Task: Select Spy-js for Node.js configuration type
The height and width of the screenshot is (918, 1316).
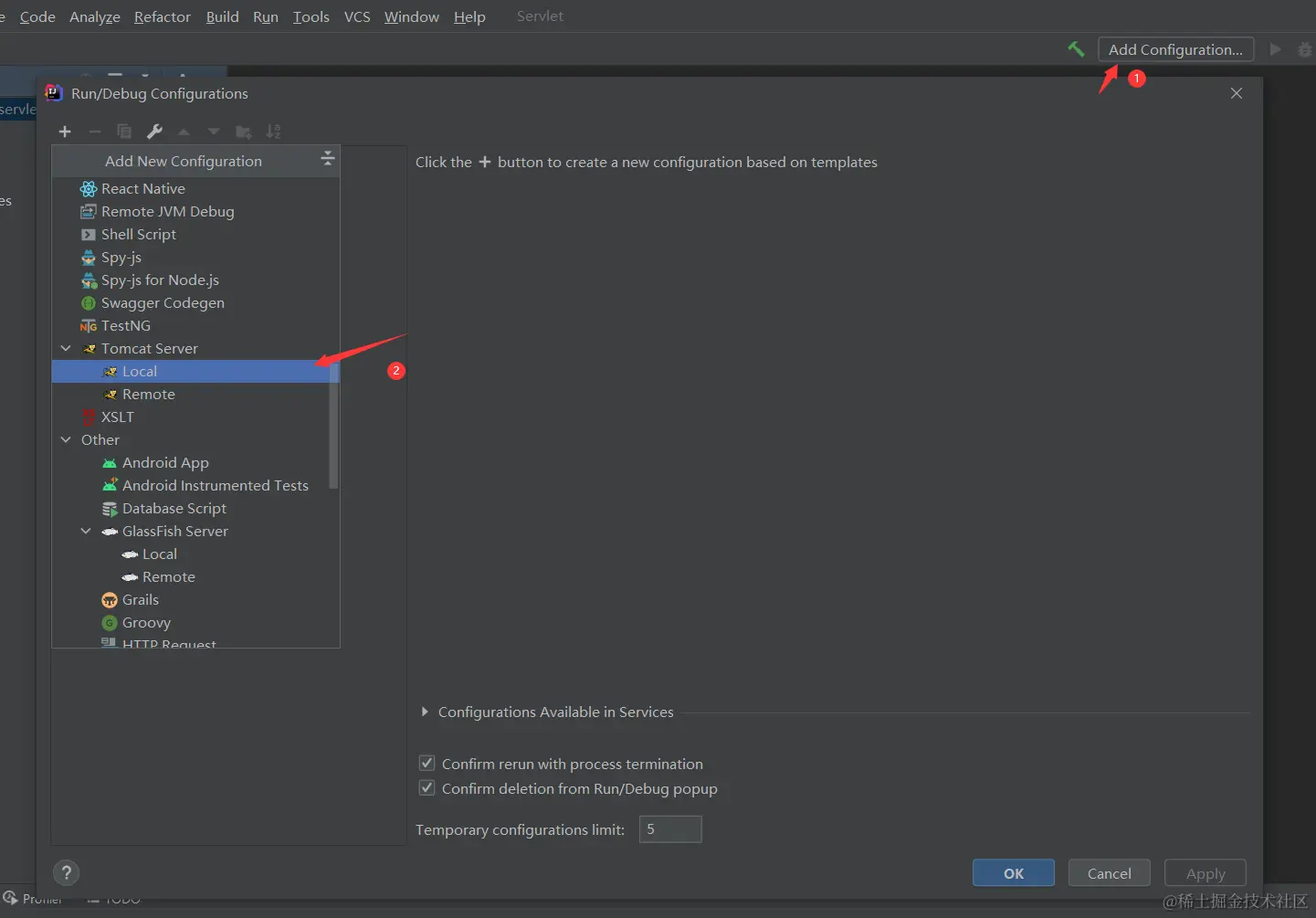Action: [x=195, y=280]
